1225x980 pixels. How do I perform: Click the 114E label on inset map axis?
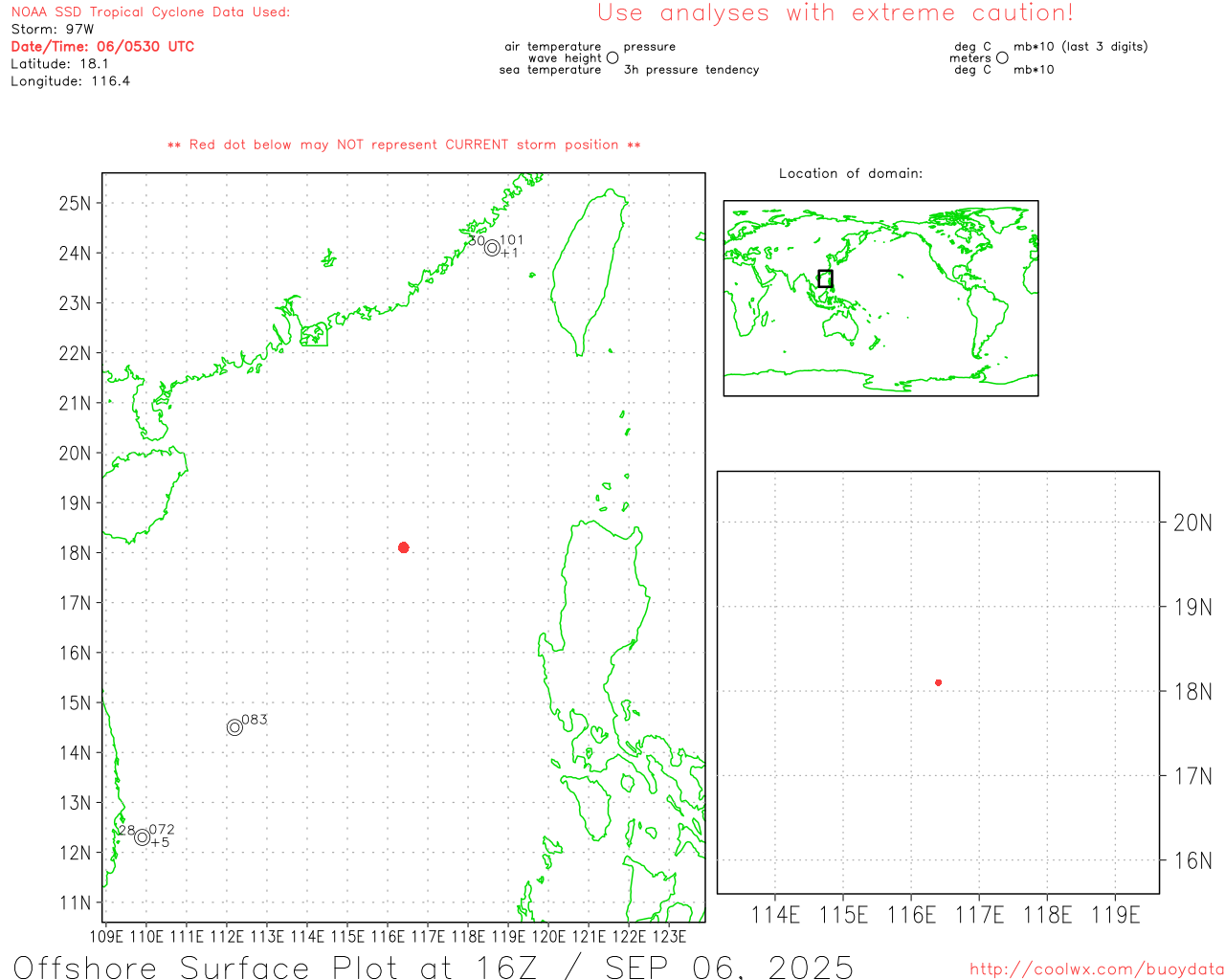coord(775,915)
